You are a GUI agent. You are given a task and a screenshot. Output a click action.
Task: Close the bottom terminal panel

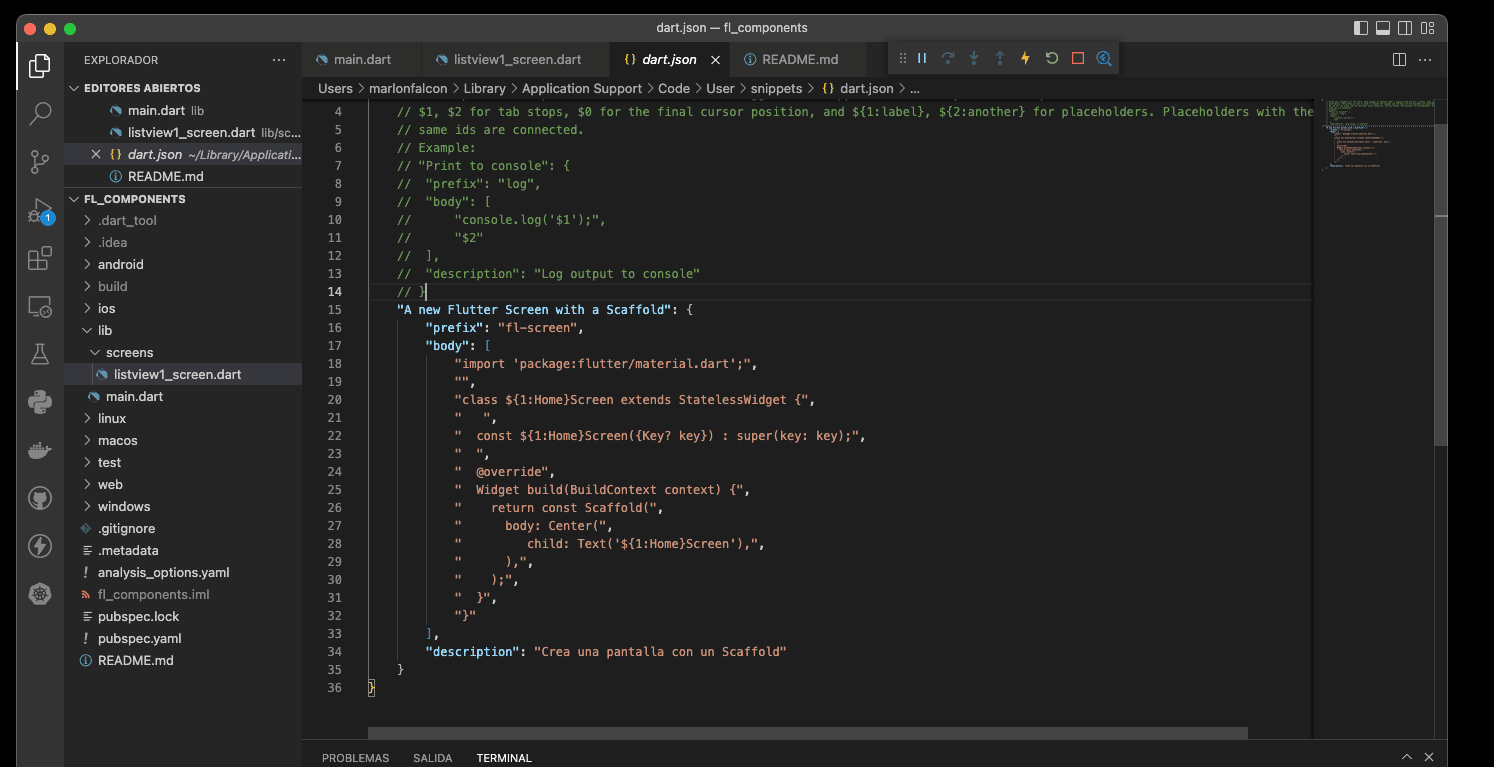1429,757
